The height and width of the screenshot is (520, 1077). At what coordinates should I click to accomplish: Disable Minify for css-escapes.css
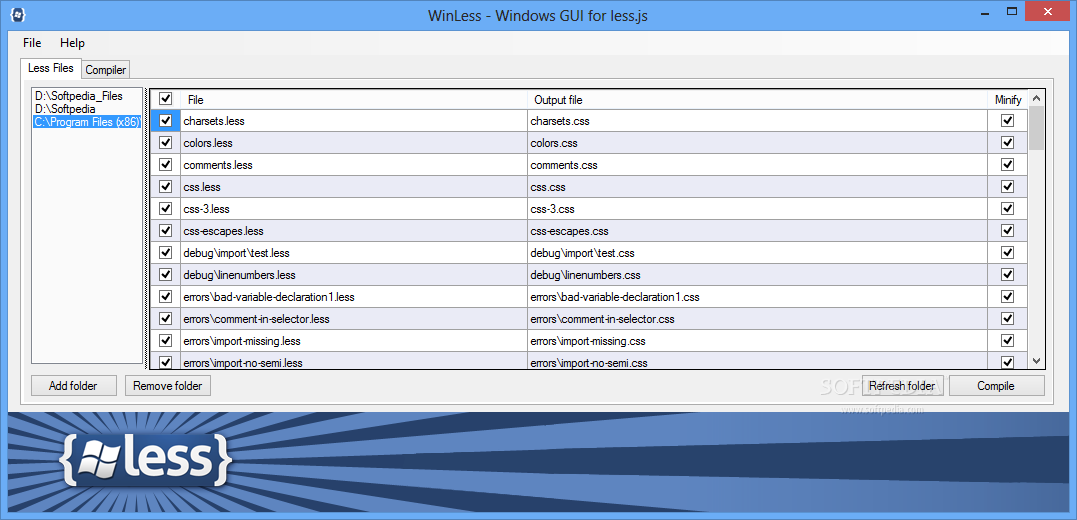pyautogui.click(x=1008, y=231)
